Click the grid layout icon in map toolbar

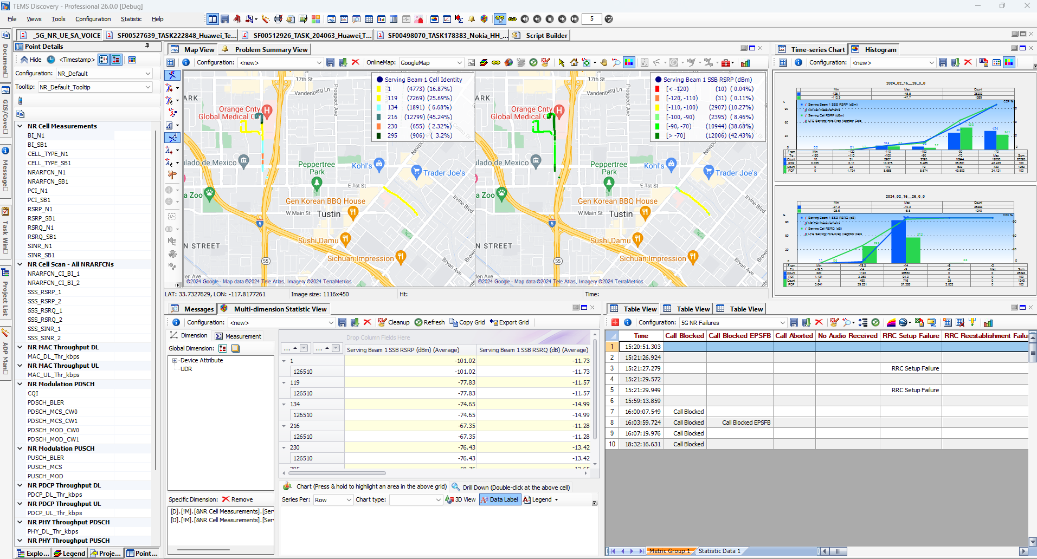point(171,62)
